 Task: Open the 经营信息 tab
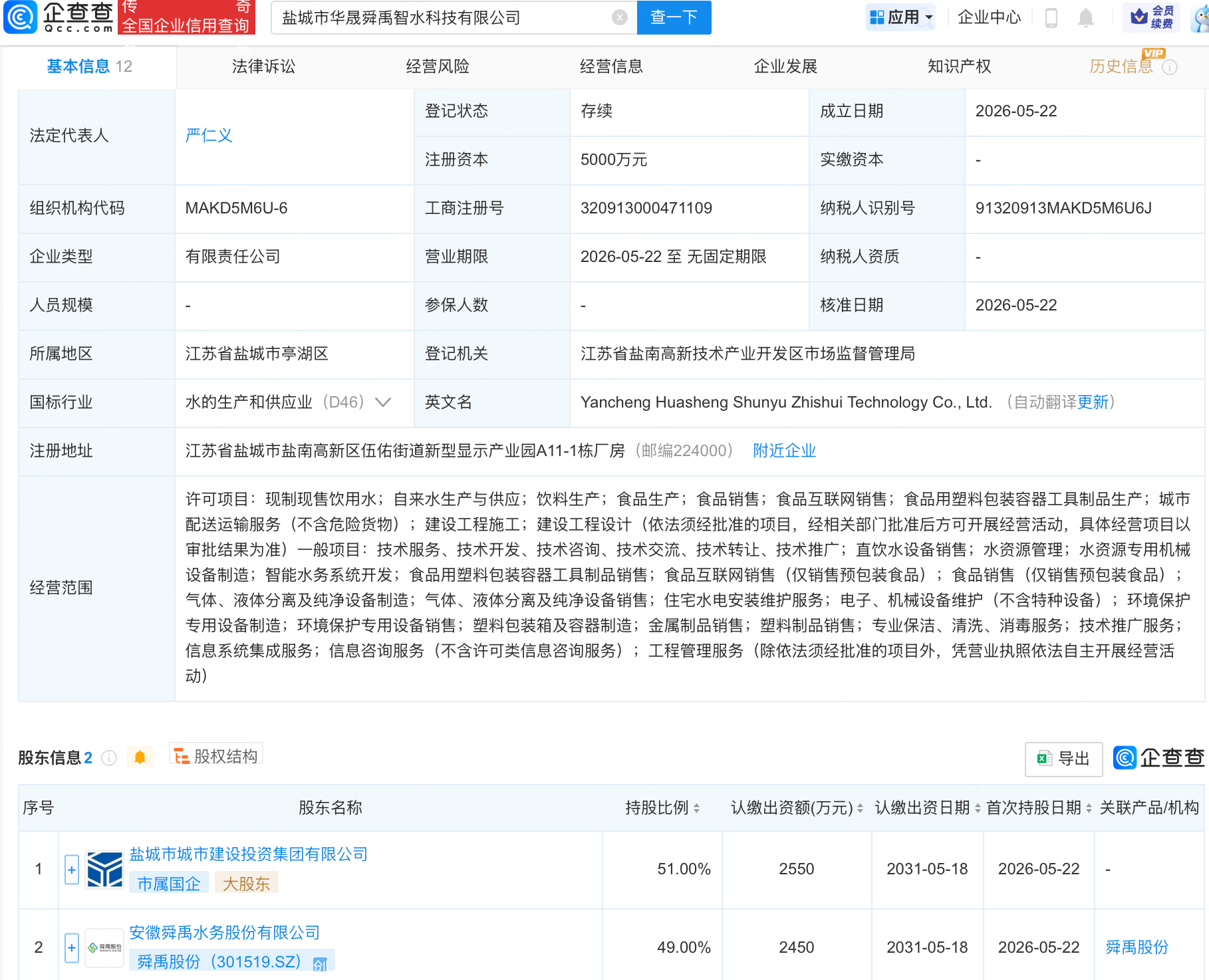pos(611,66)
